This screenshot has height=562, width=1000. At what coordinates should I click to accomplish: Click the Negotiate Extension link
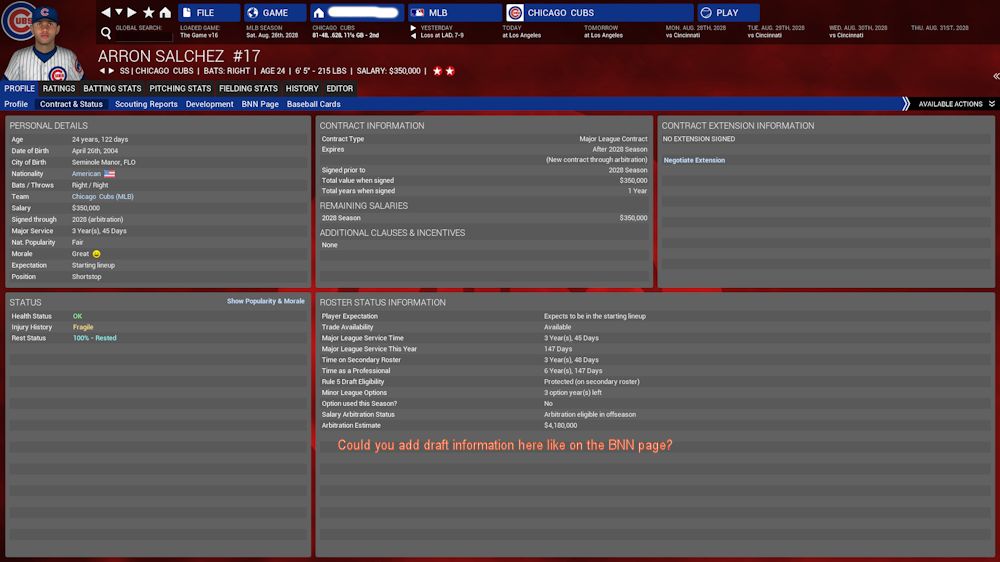[694, 160]
